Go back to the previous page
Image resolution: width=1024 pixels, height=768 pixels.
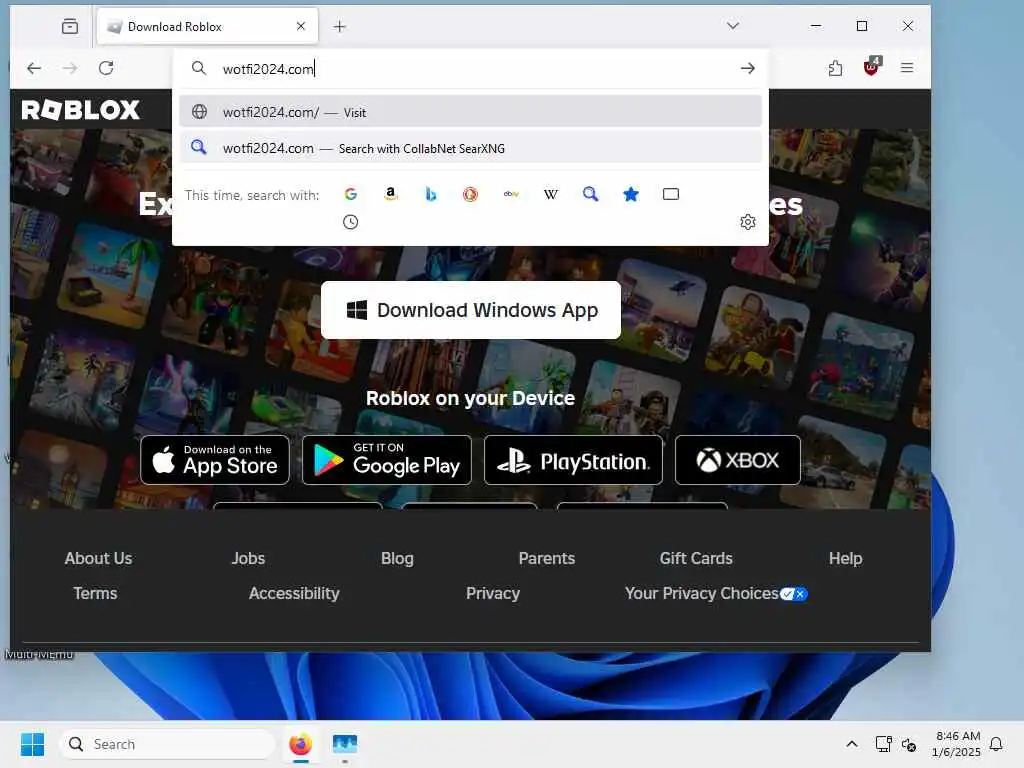[34, 68]
